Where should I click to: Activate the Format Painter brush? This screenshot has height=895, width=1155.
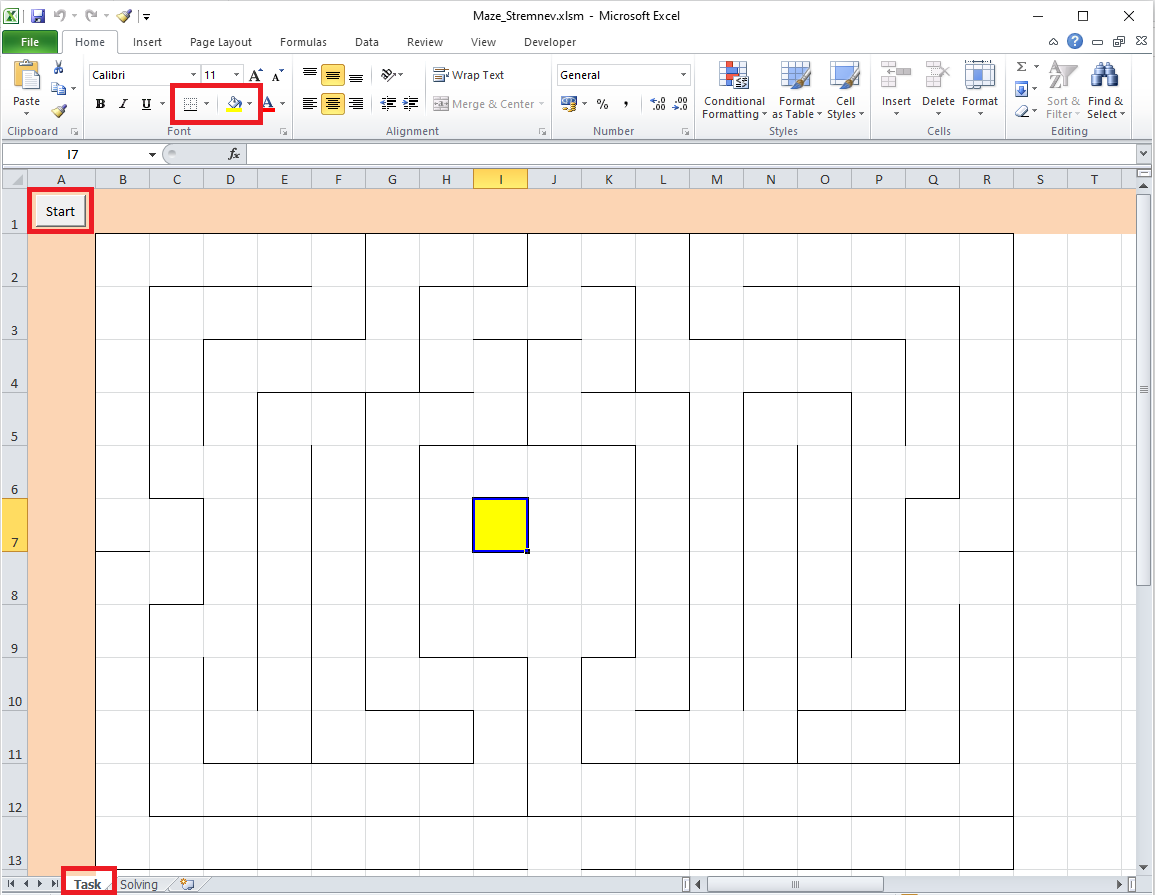coord(59,110)
